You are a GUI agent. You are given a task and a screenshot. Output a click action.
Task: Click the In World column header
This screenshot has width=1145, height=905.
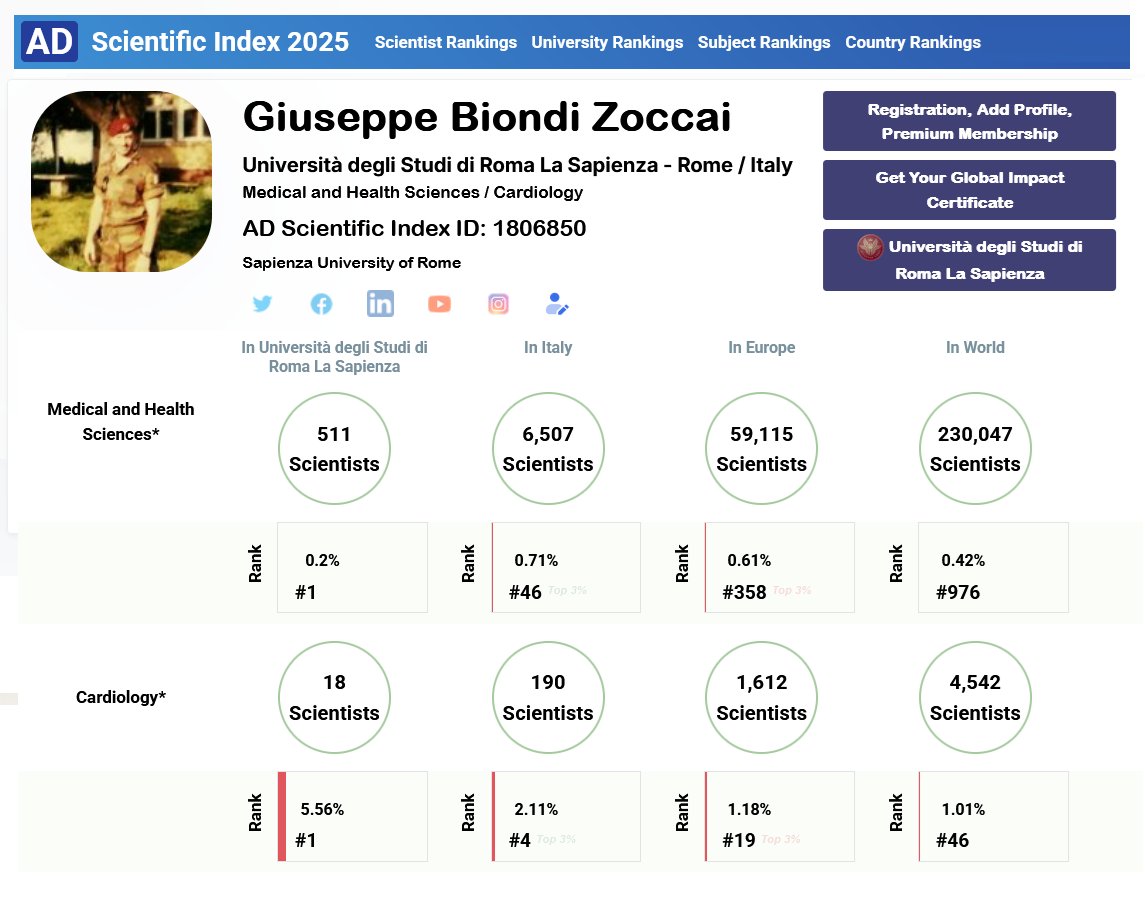[x=975, y=348]
